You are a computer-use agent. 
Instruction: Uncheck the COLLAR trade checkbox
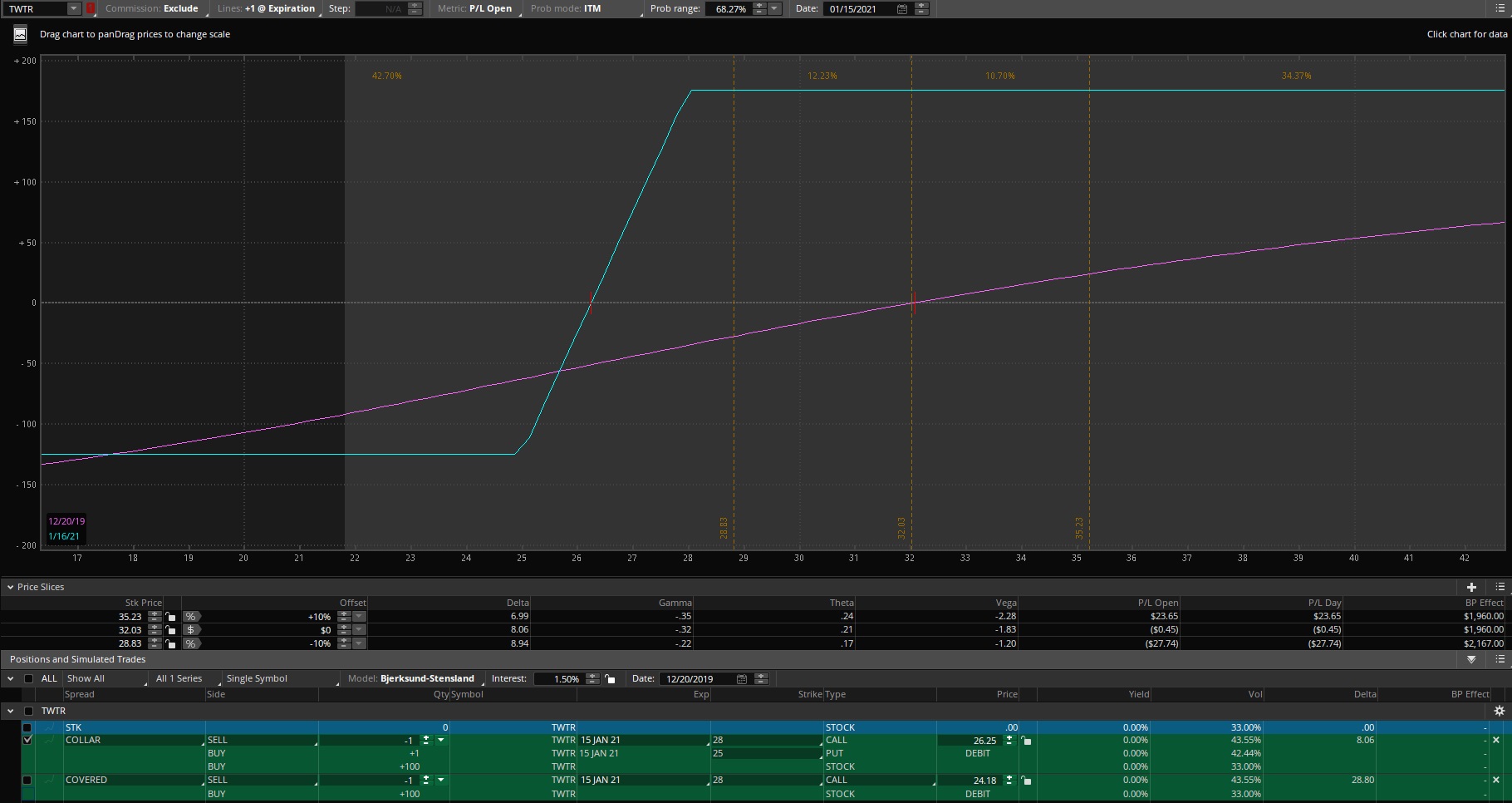[27, 740]
